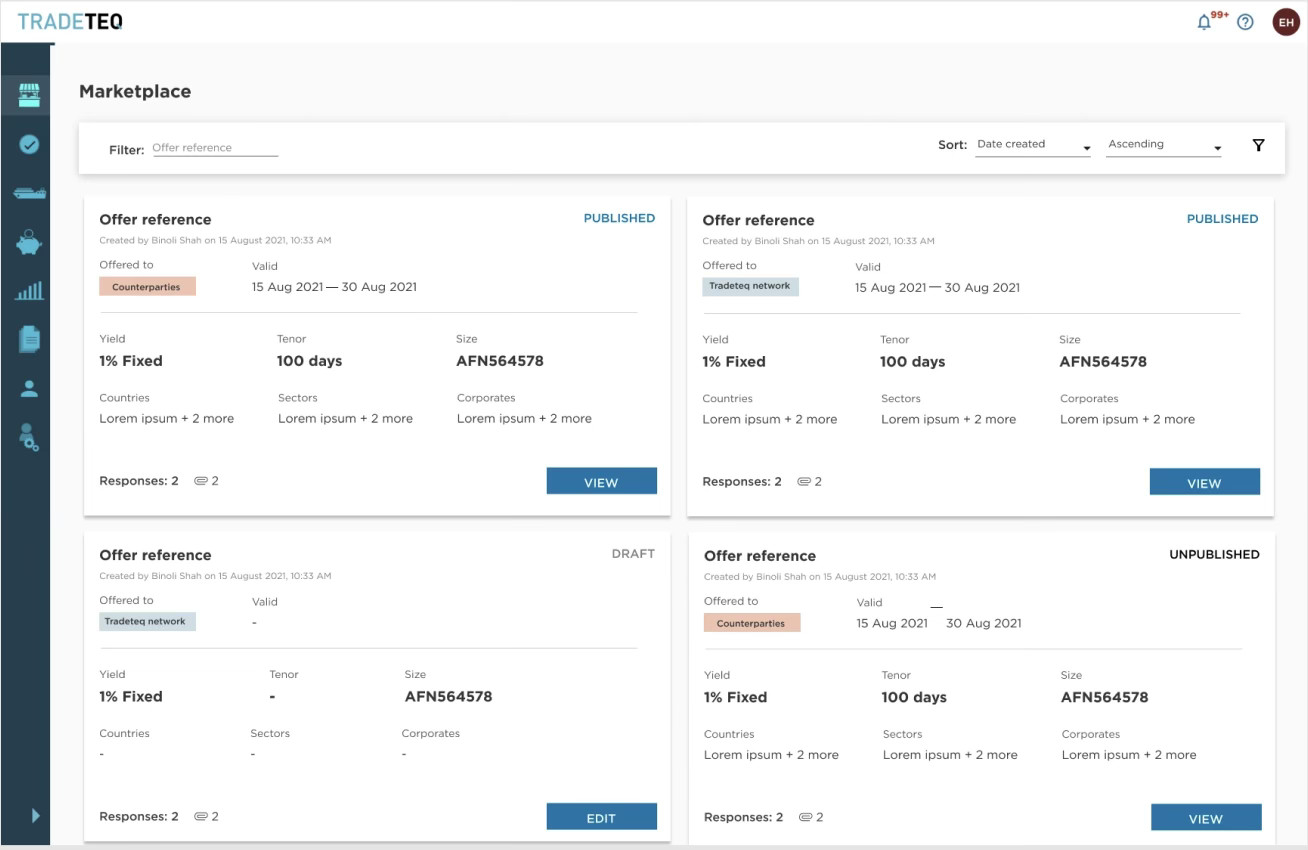Screen dimensions: 1308x850
Task: Click Offer reference title on the draft card
Action: coord(155,555)
